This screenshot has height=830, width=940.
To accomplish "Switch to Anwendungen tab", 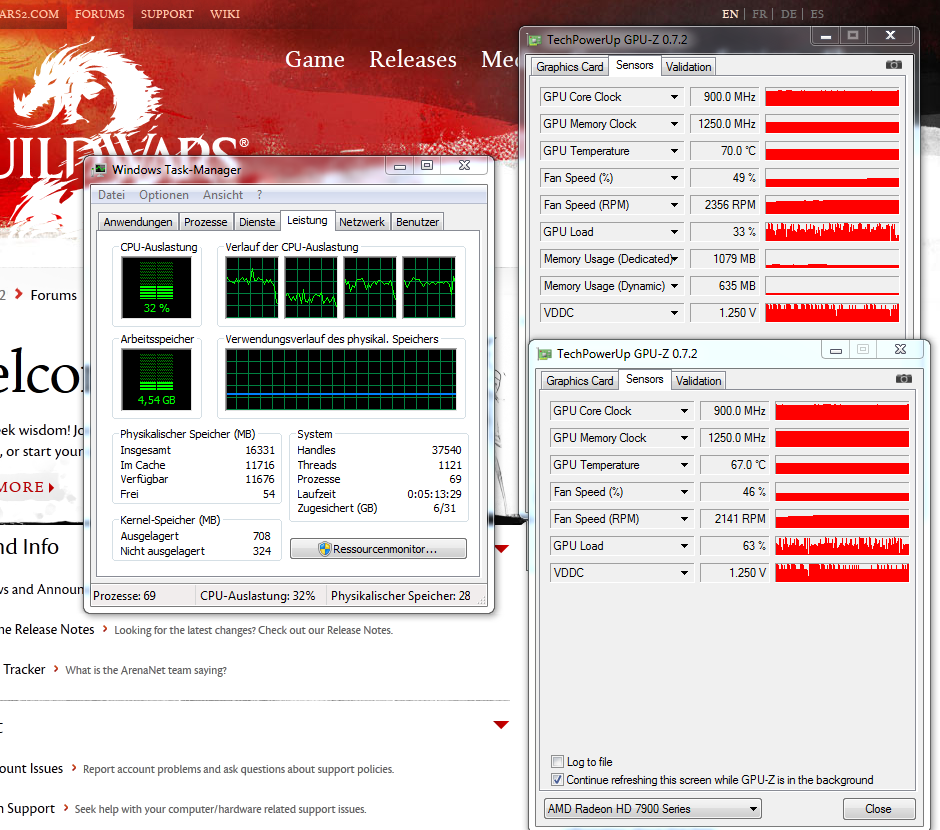I will tap(138, 222).
